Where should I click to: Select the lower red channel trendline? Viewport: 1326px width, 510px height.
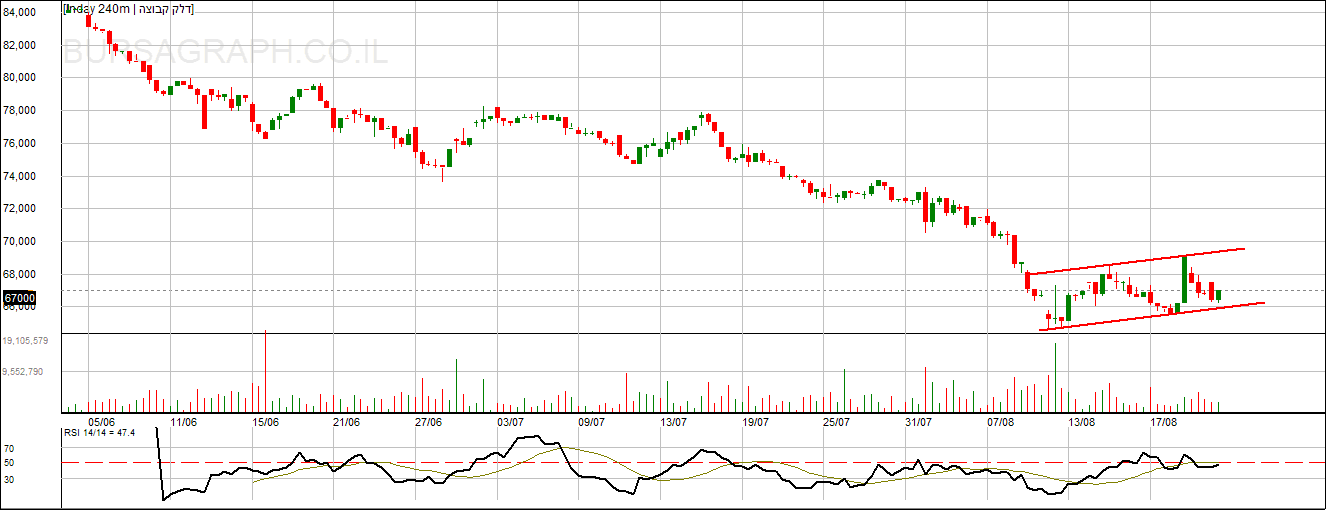pyautogui.click(x=1150, y=316)
